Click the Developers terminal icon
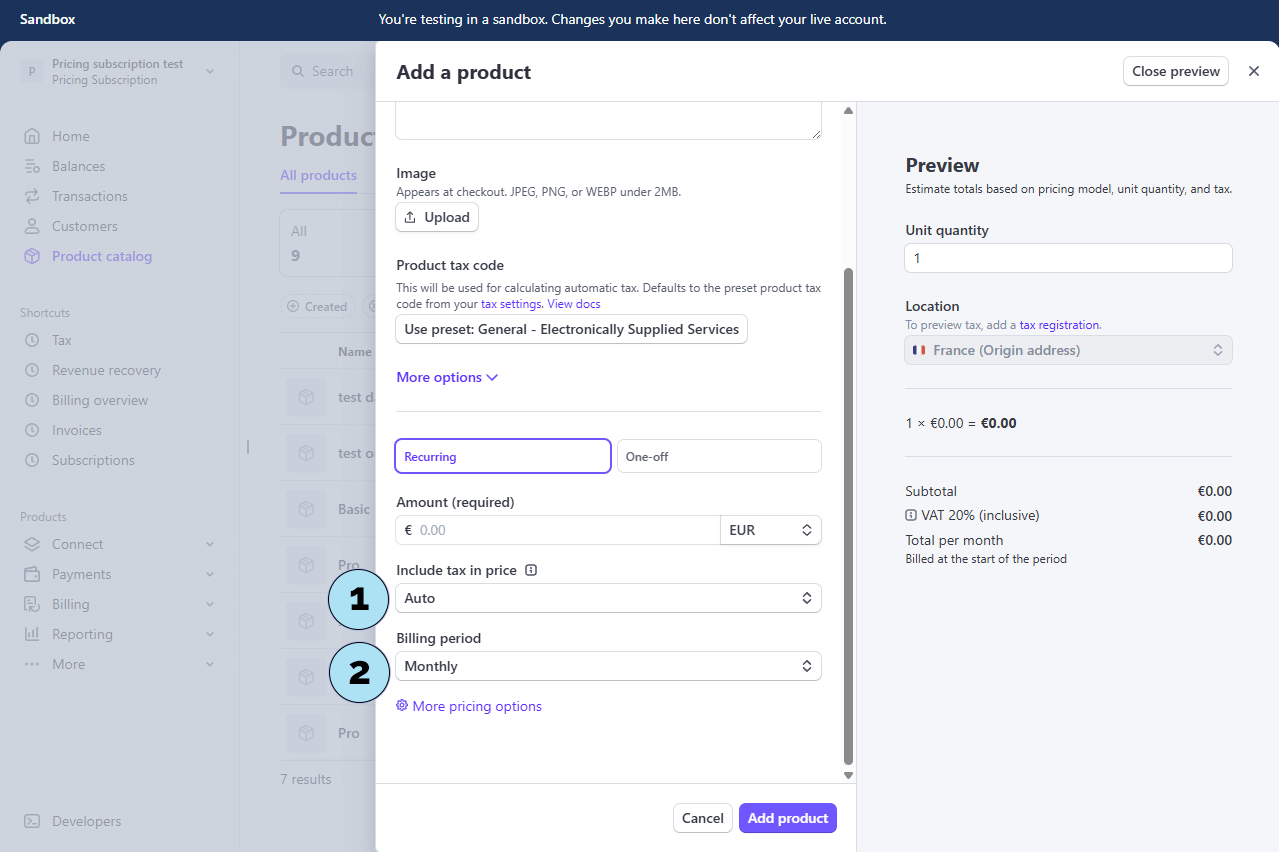The width and height of the screenshot is (1279, 852). click(32, 821)
